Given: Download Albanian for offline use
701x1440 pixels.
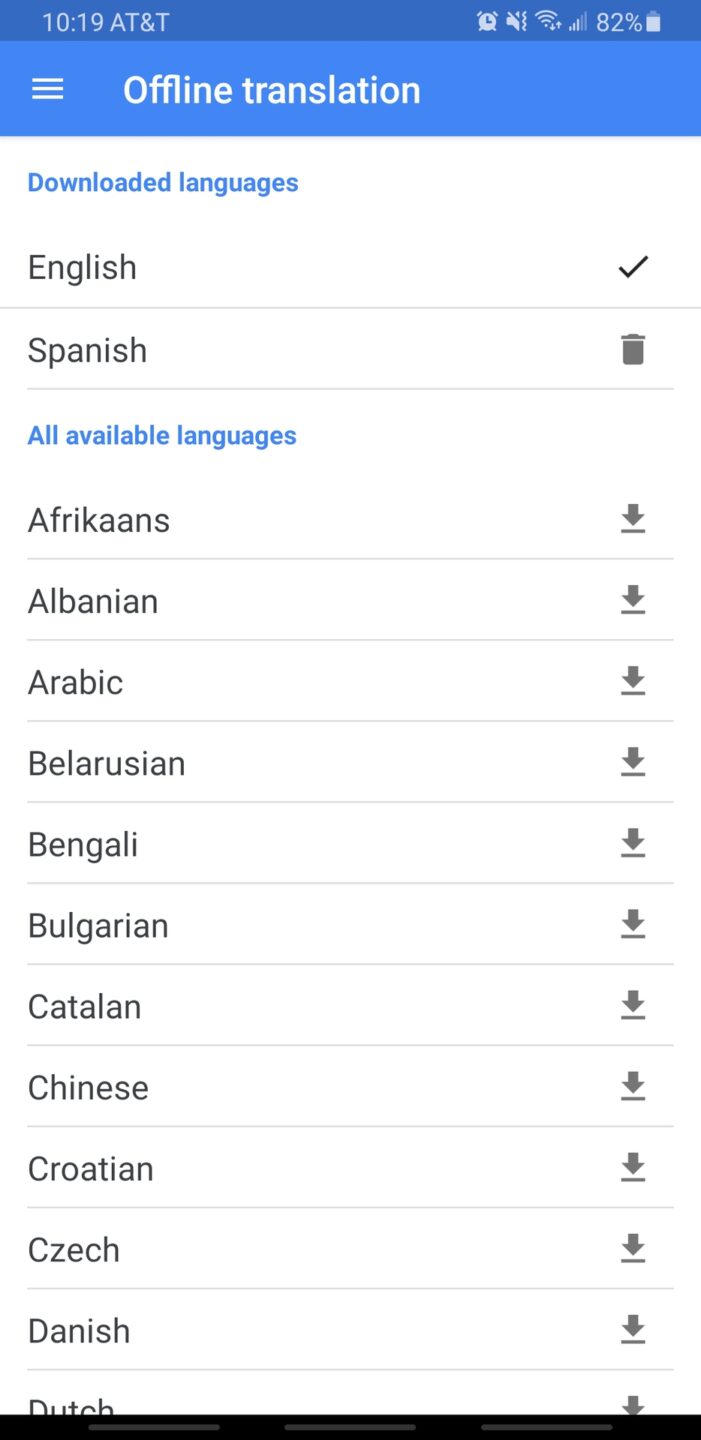Looking at the screenshot, I should (x=633, y=600).
